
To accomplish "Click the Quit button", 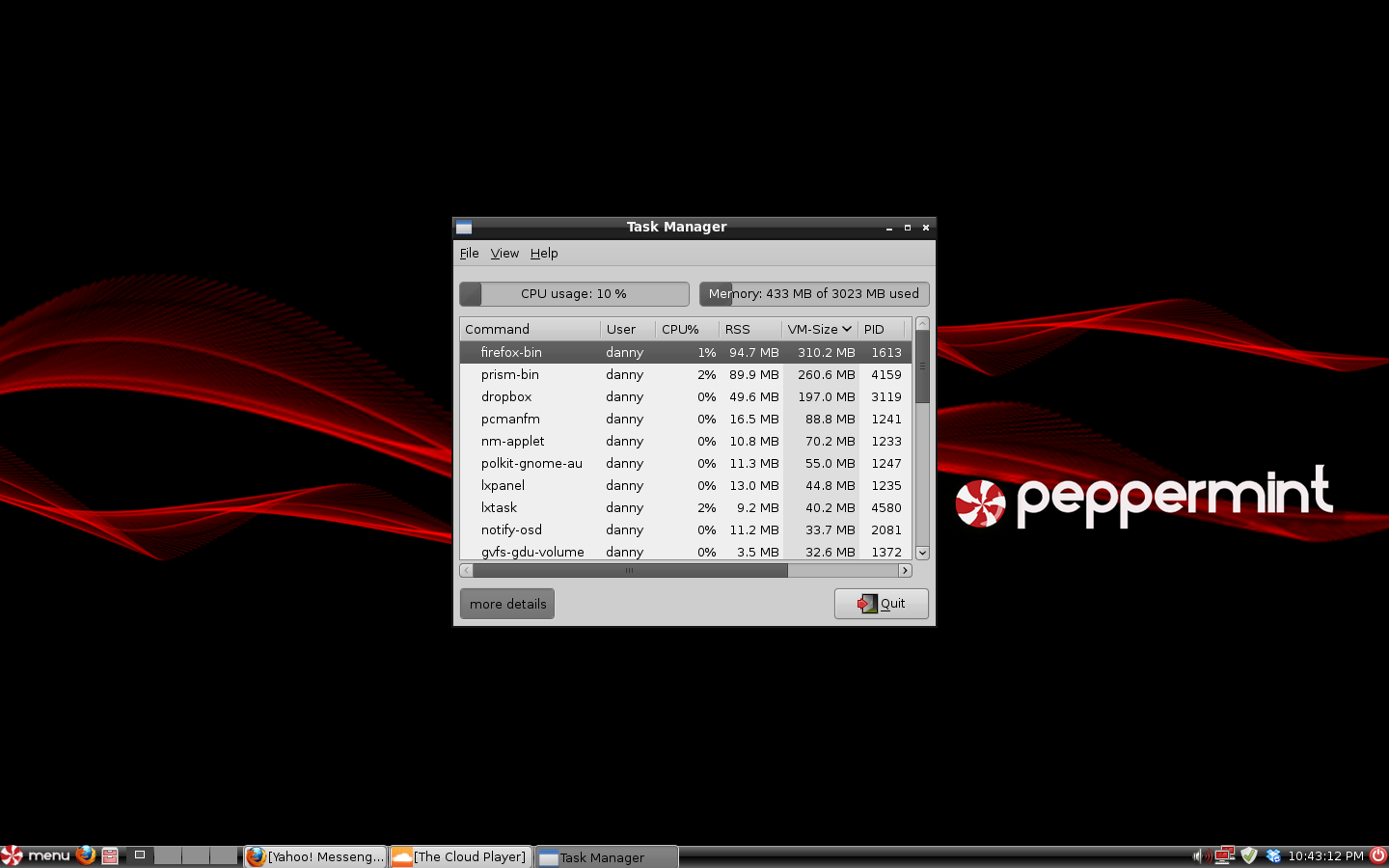I will coord(882,604).
